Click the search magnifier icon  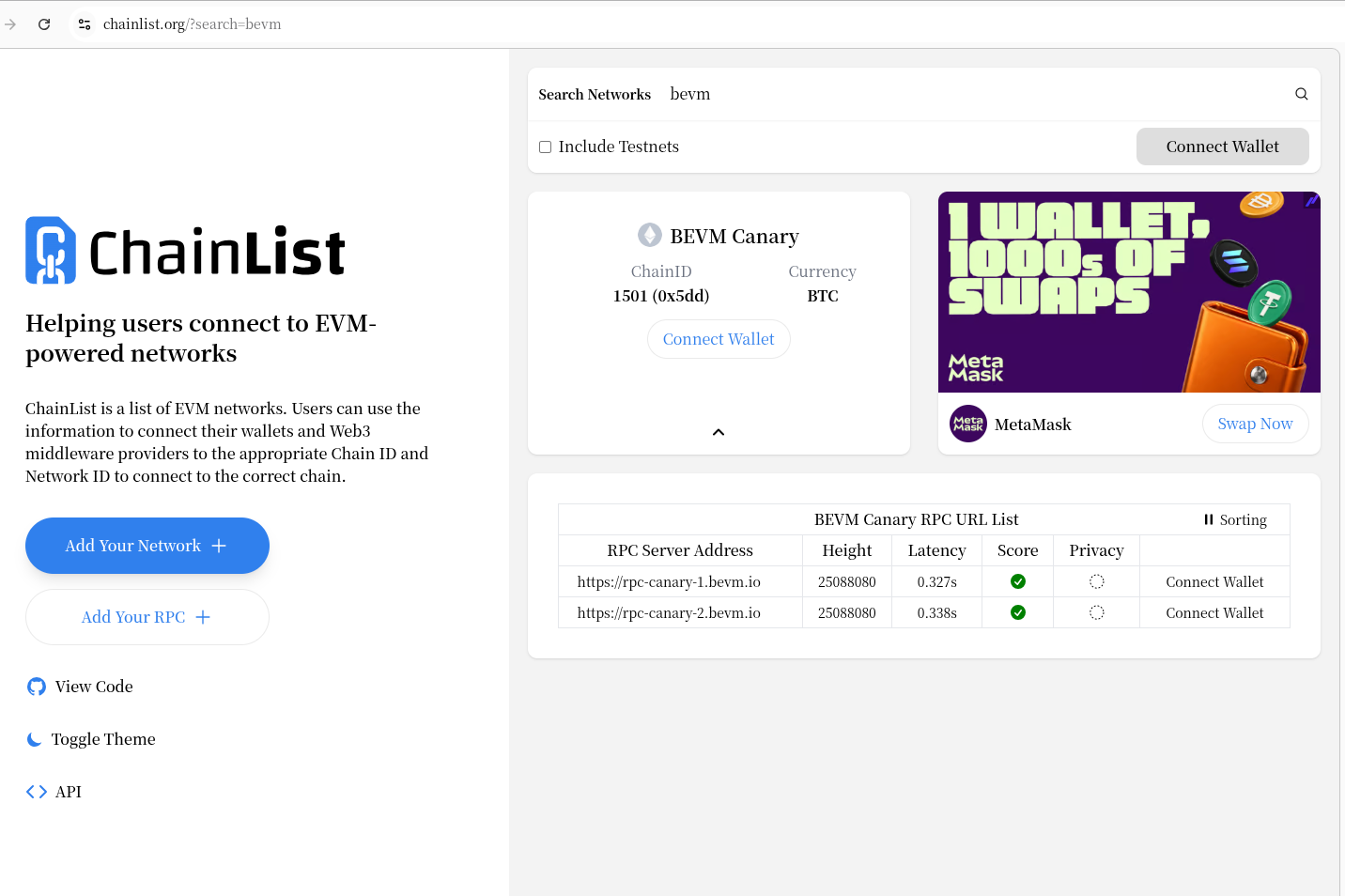tap(1301, 94)
